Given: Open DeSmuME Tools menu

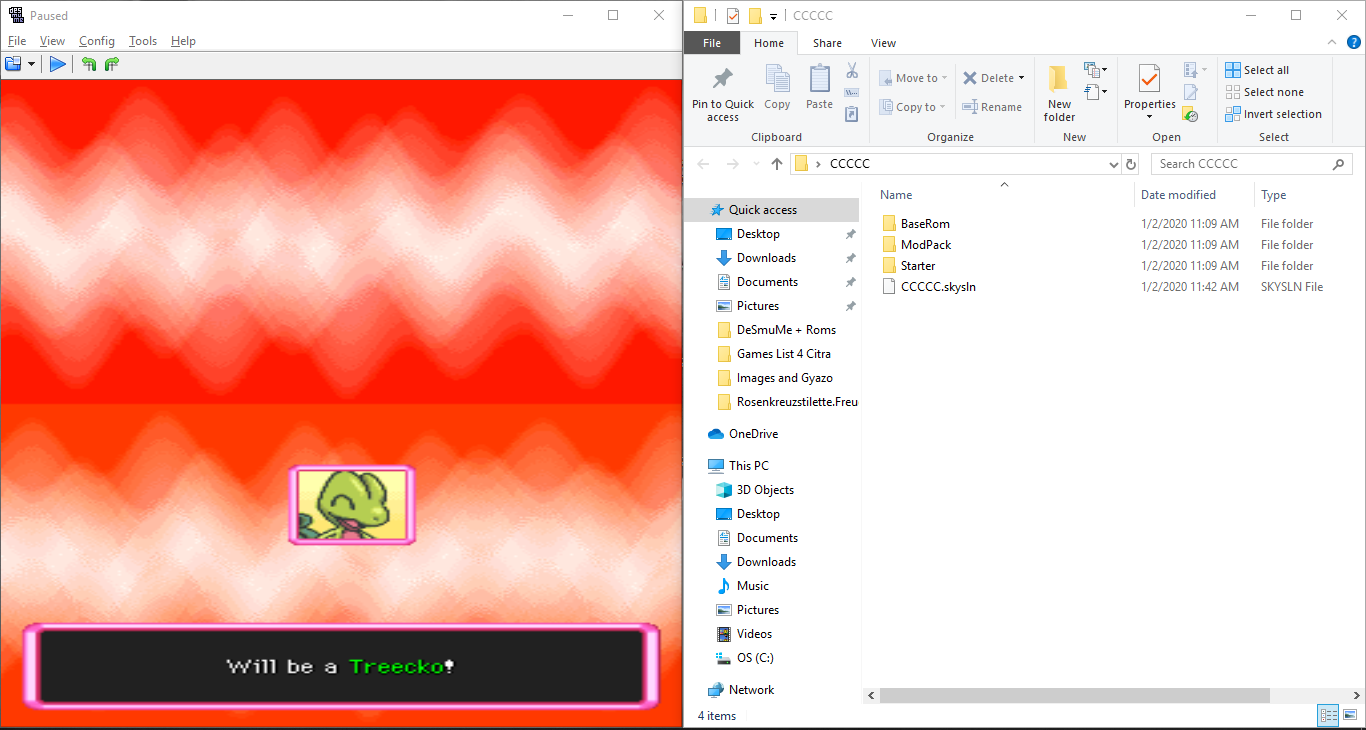Looking at the screenshot, I should (143, 41).
